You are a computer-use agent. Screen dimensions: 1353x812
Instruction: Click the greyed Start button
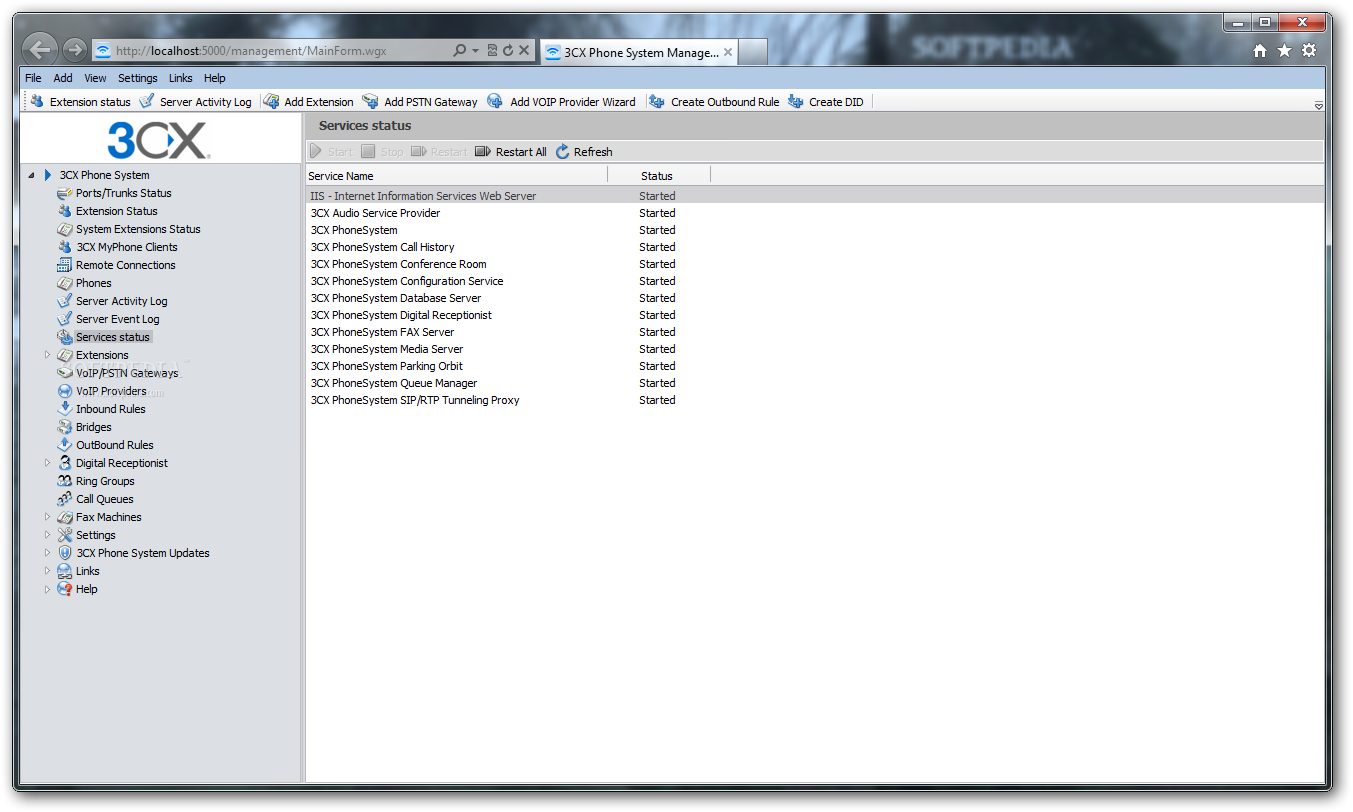click(331, 152)
